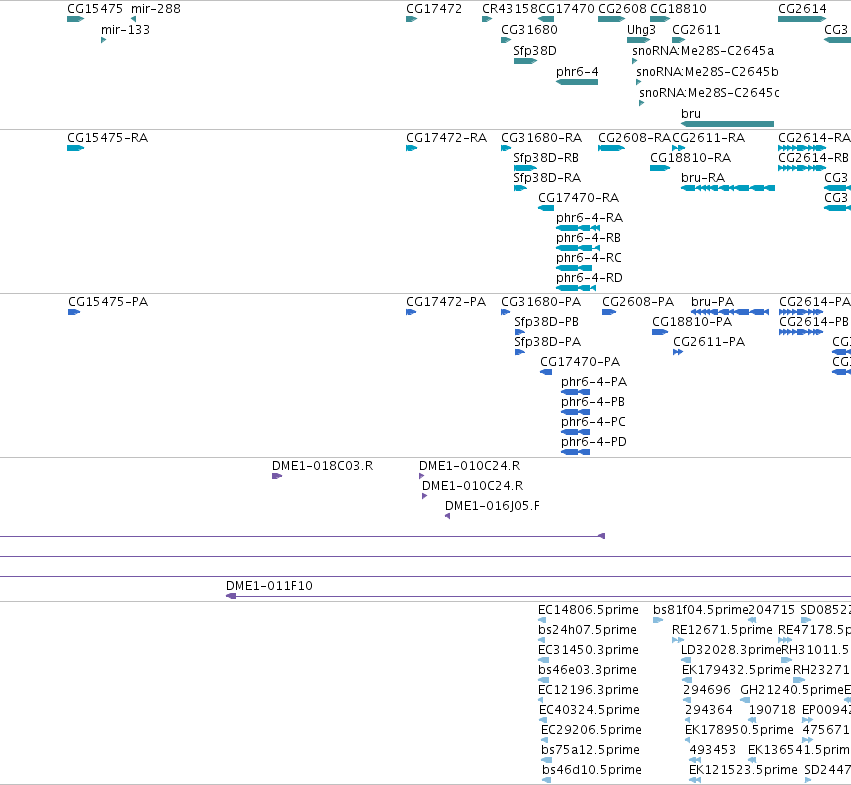Click the CG17472-PA protein label
The image size is (851, 785).
pyautogui.click(x=446, y=302)
